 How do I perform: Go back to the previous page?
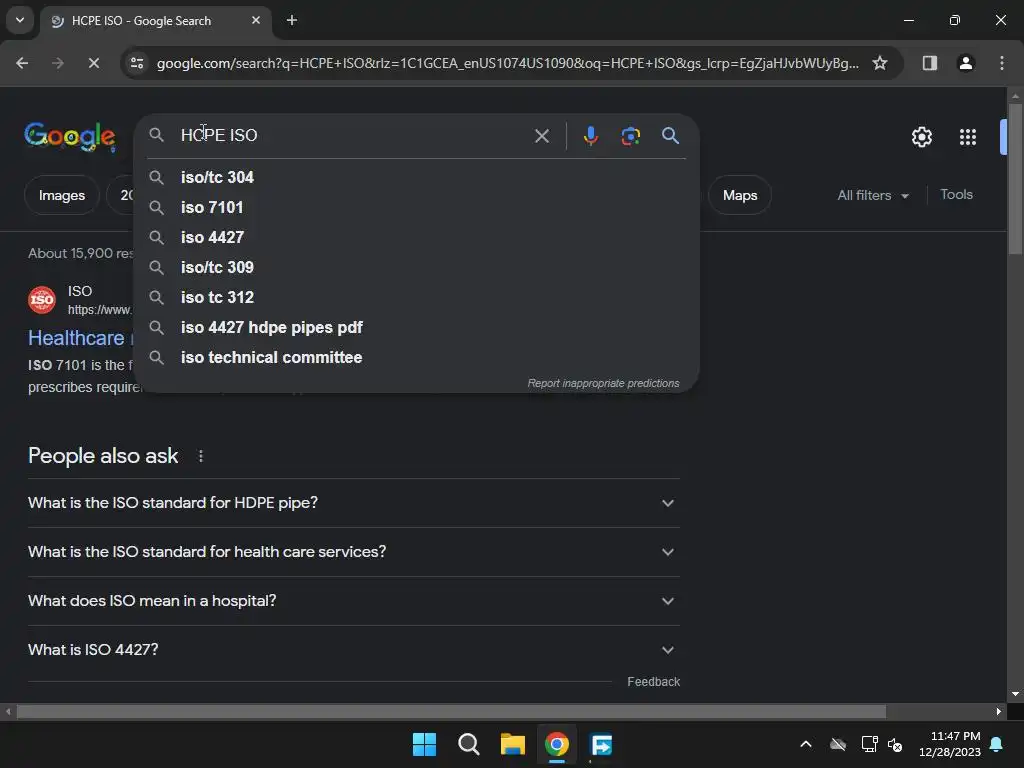click(22, 63)
